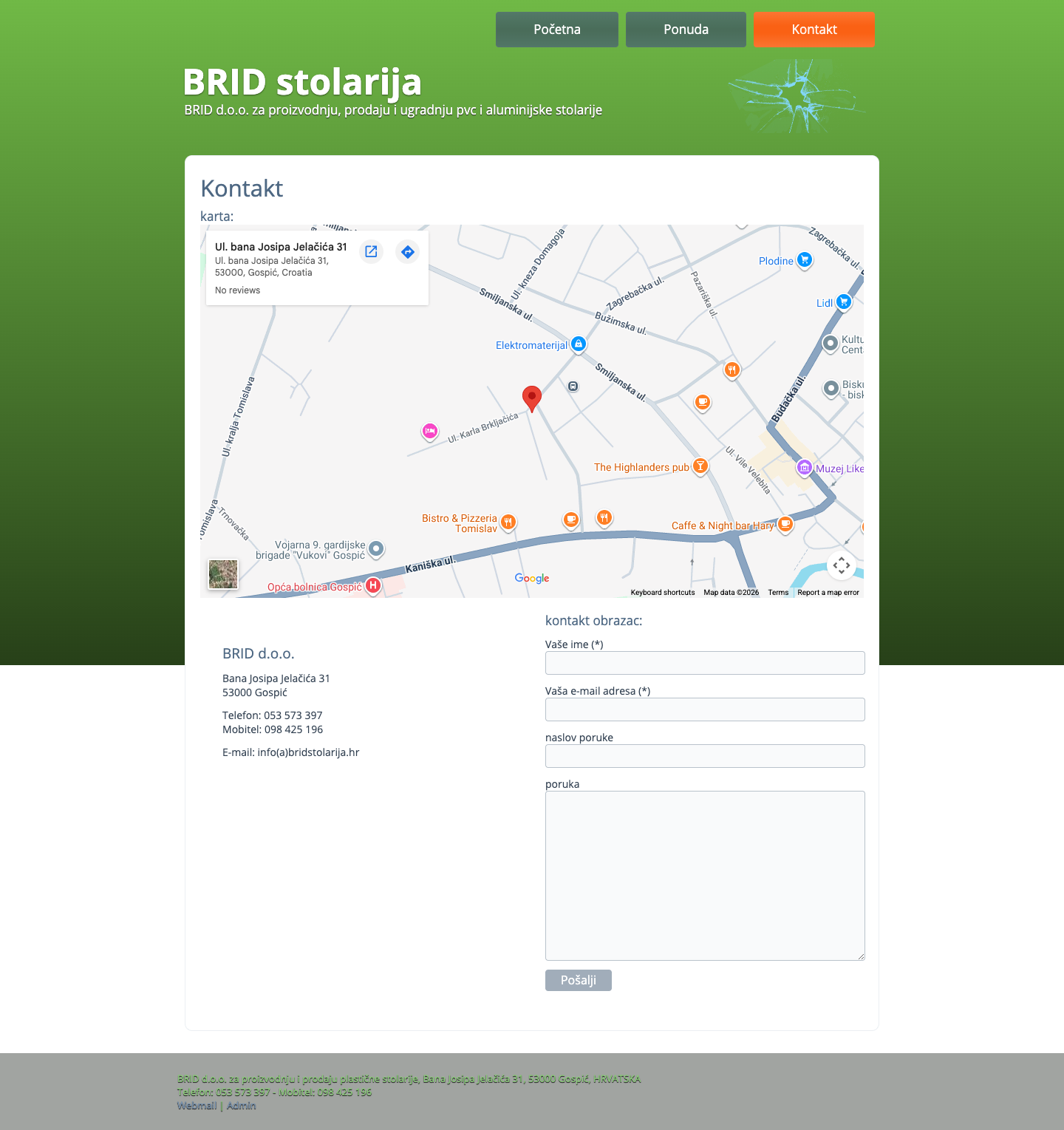Click the 'Kontakt' page heading
1064x1130 pixels.
point(242,188)
